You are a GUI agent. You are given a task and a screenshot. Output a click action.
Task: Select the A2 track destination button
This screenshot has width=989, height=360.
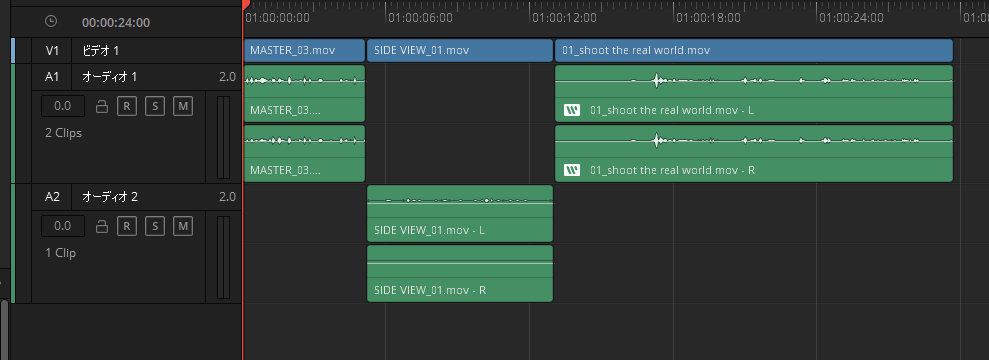coord(52,197)
